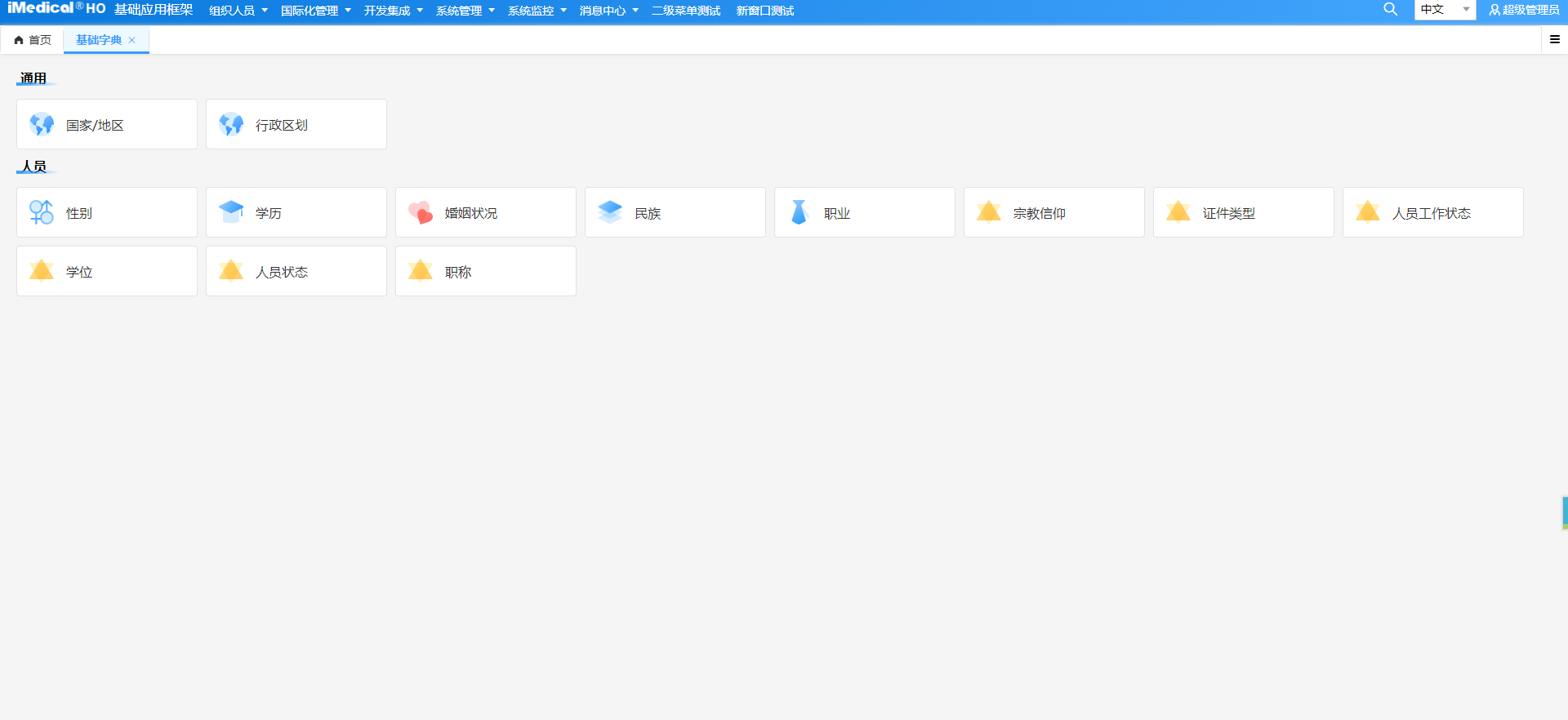This screenshot has height=720, width=1568.
Task: Click the layers icon for 民族
Action: coord(610,212)
